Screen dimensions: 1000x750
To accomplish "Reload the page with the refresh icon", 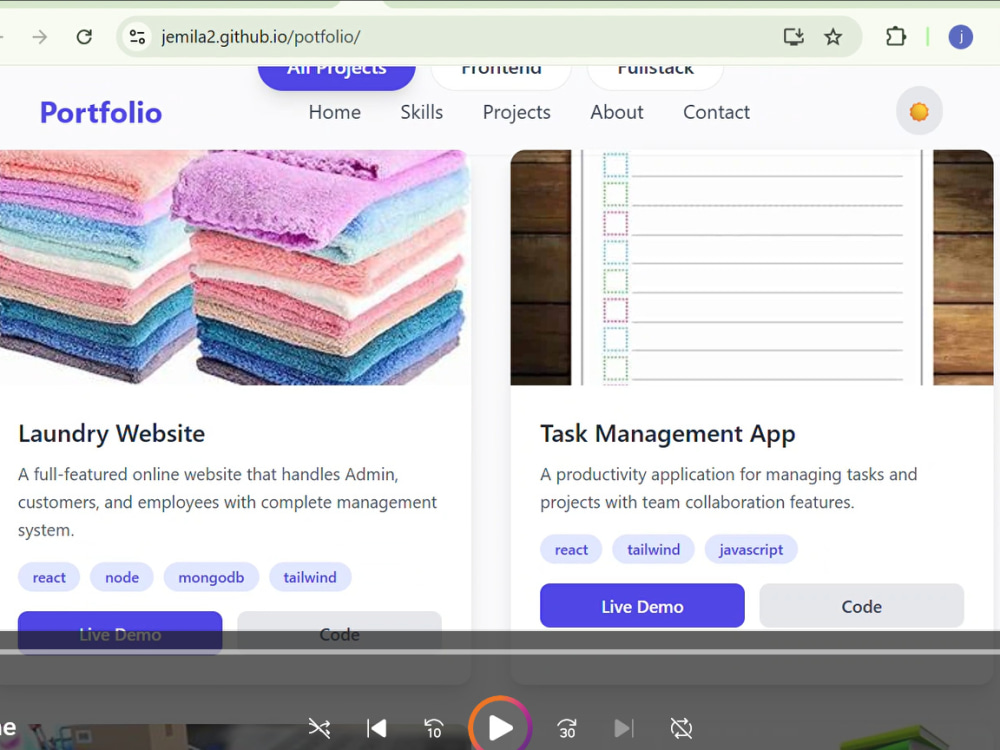I will point(84,37).
